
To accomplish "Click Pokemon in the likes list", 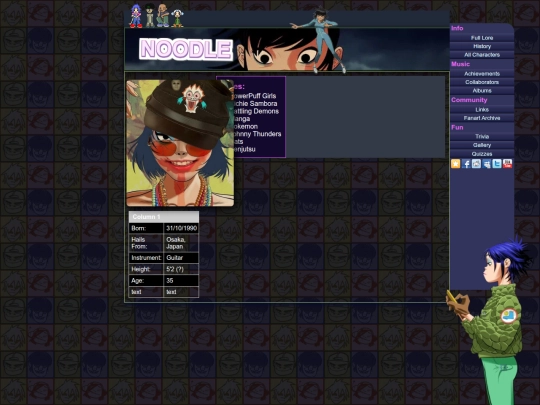I will [246, 126].
